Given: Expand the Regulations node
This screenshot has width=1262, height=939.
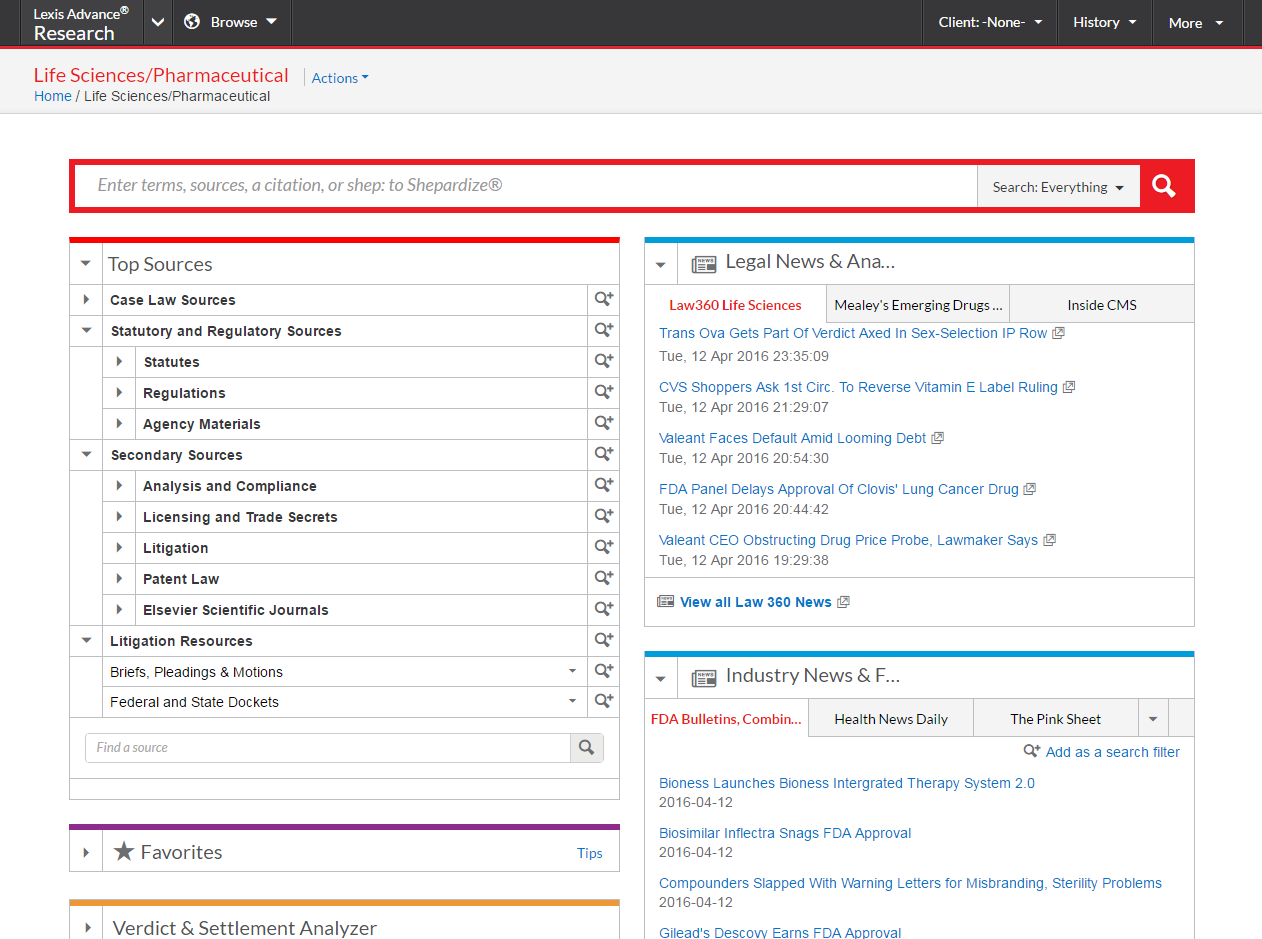Looking at the screenshot, I should [x=119, y=392].
